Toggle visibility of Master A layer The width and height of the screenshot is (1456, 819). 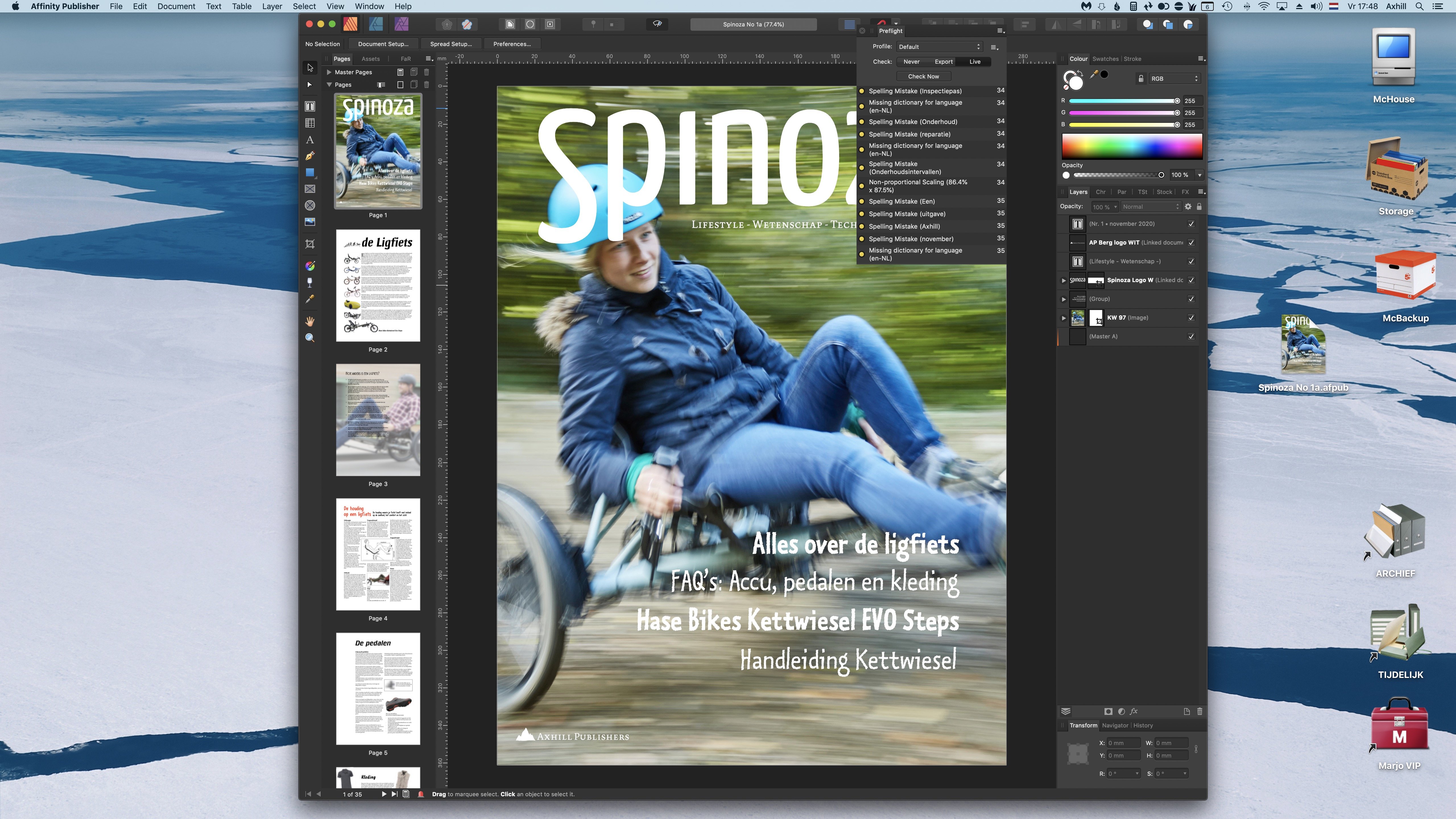pos(1192,336)
